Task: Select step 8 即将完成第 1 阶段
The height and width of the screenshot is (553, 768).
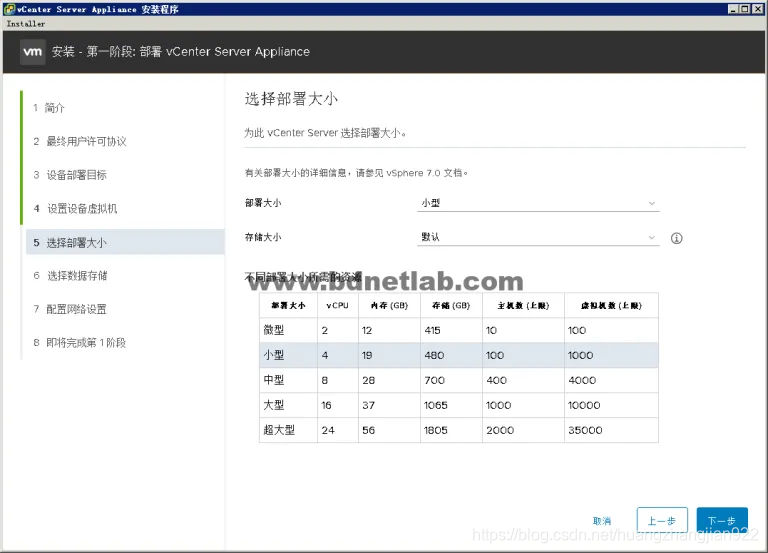Action: [x=79, y=343]
